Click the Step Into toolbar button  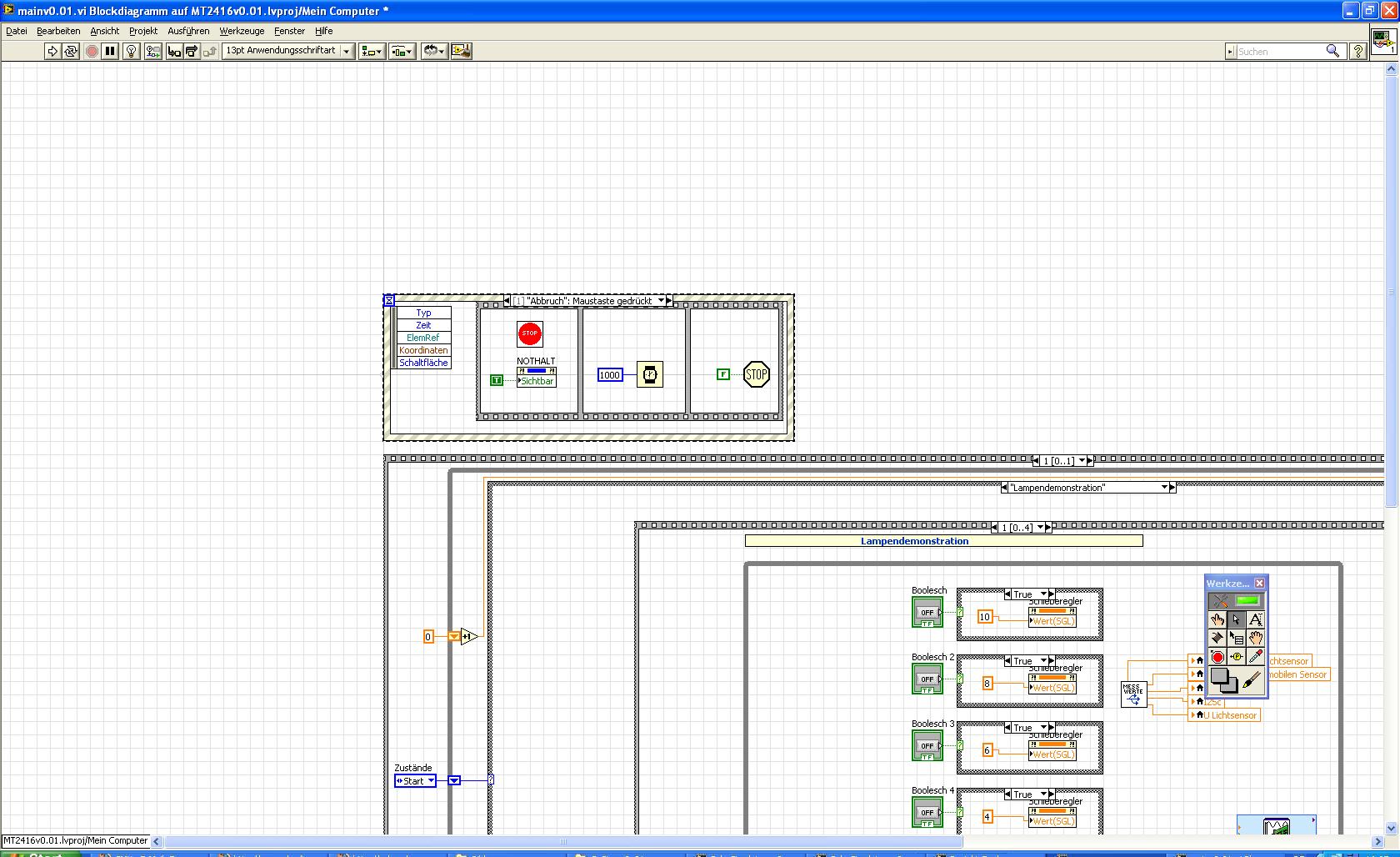coord(174,51)
